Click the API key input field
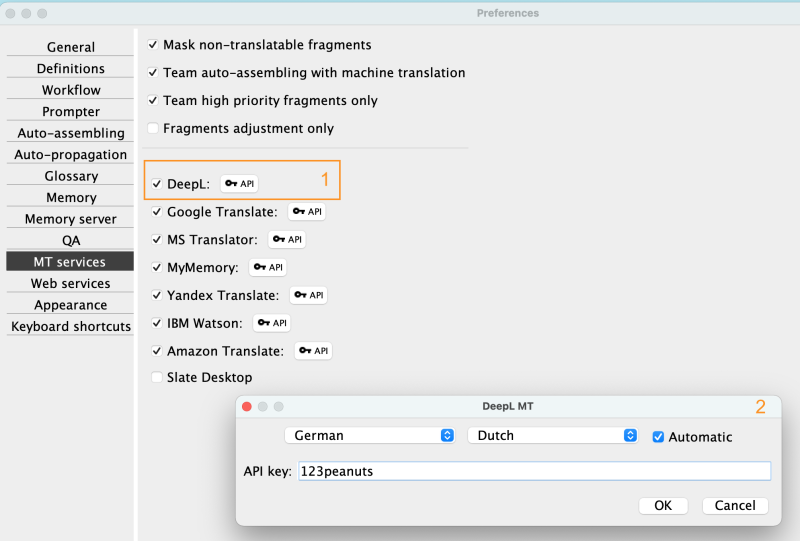 534,471
